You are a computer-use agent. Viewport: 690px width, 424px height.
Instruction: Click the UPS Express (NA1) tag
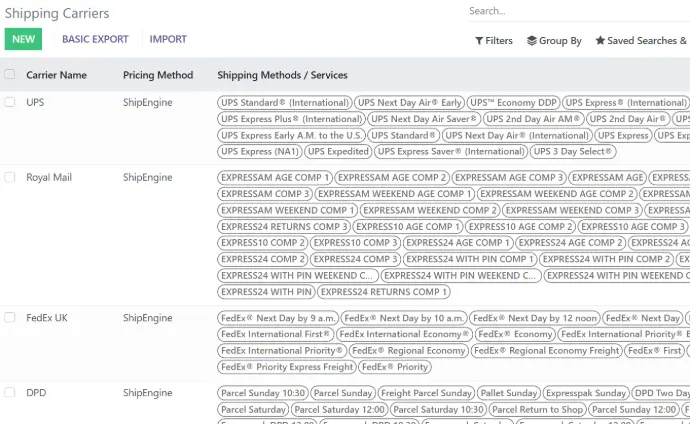[260, 151]
